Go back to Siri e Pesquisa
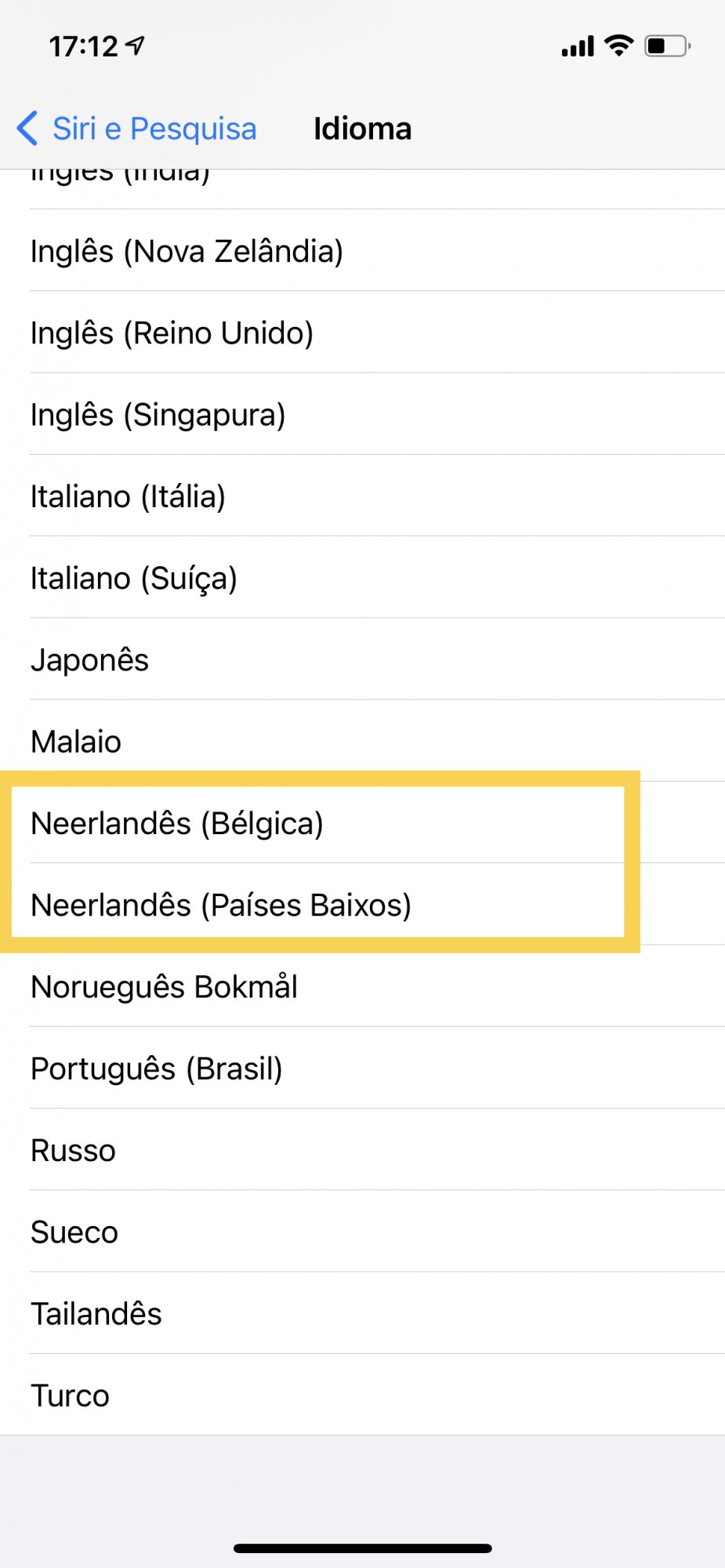 tap(154, 129)
